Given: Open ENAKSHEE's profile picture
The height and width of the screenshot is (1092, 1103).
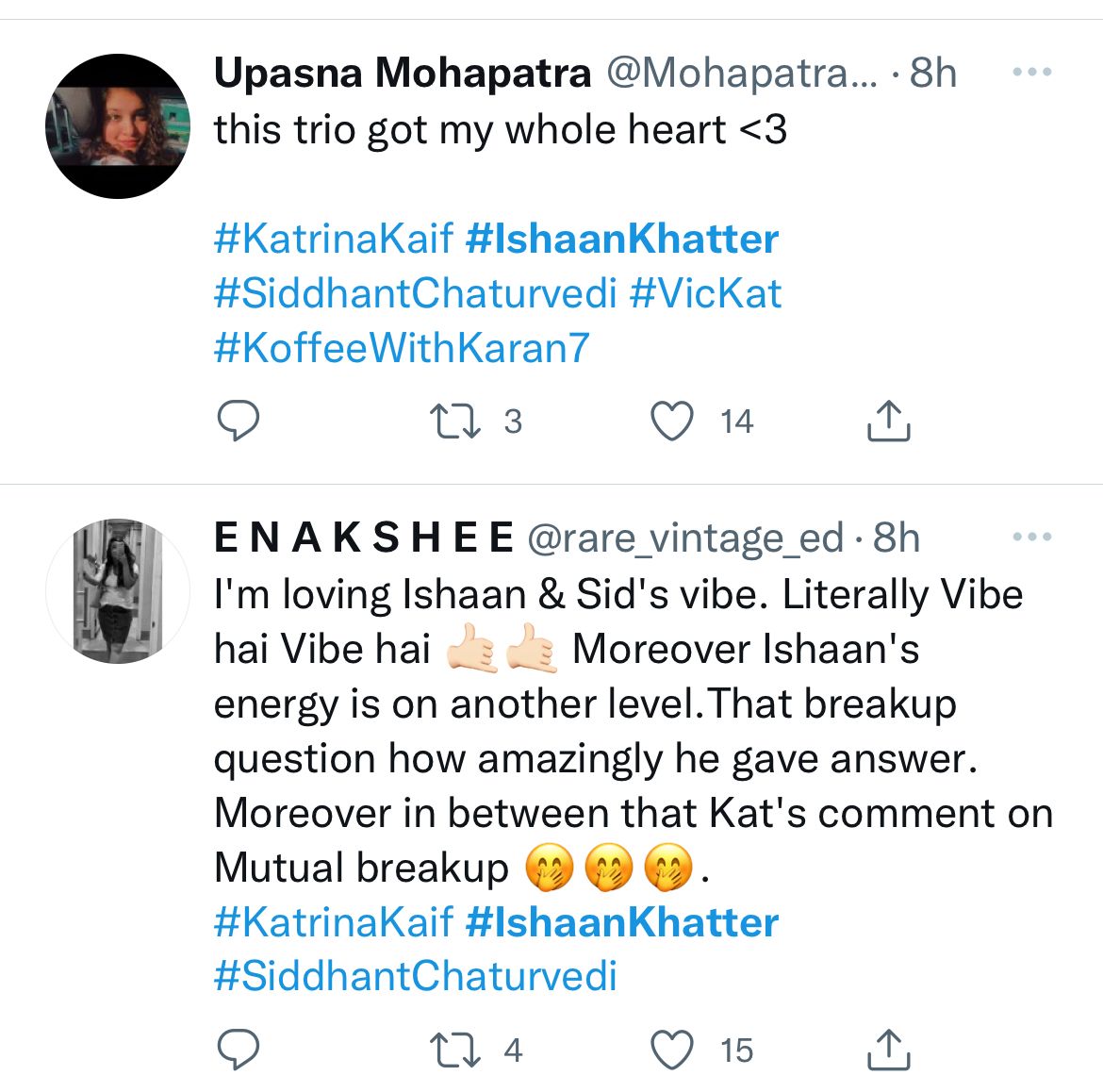Looking at the screenshot, I should click(x=118, y=591).
